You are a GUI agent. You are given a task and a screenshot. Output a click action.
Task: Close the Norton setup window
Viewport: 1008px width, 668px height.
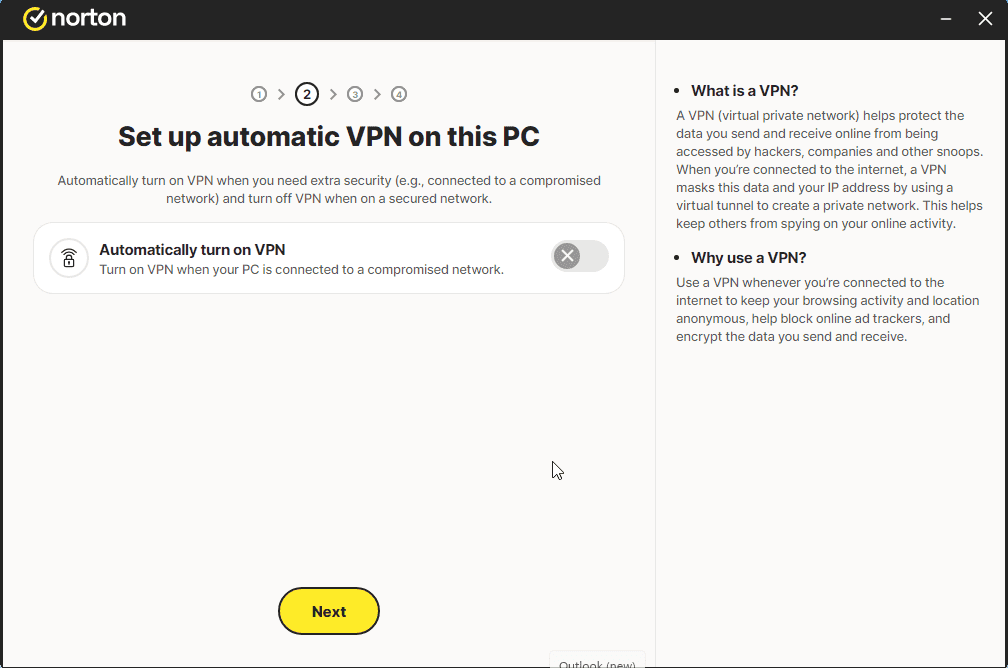[984, 19]
